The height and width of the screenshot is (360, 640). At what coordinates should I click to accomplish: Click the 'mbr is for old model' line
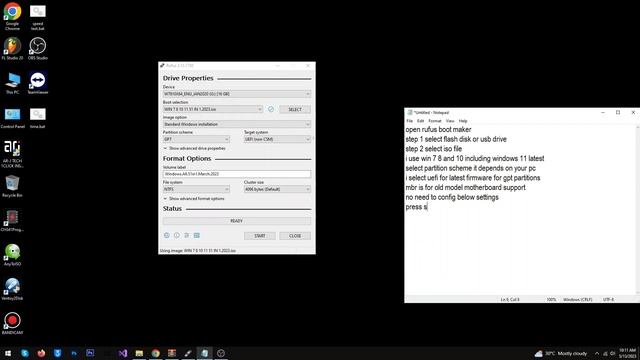(x=465, y=188)
